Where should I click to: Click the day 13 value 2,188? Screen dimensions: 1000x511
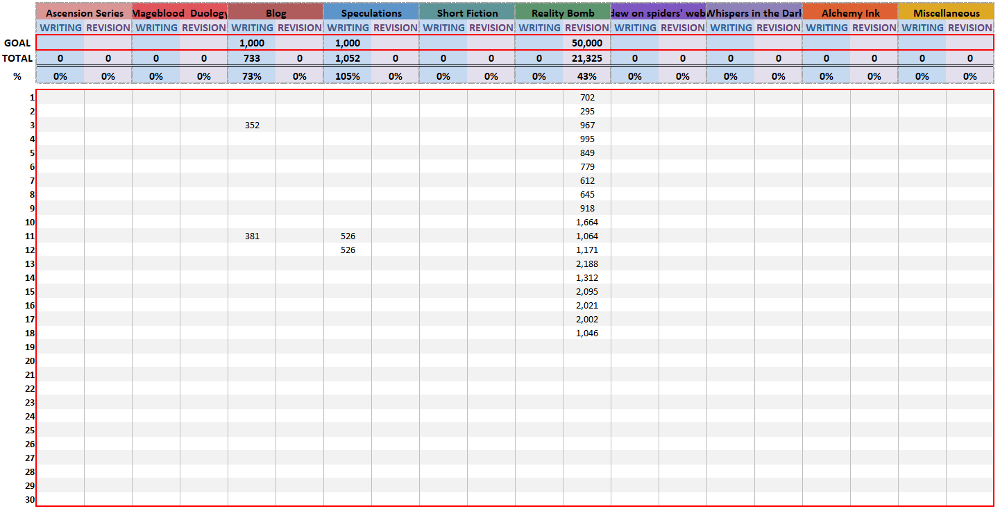coord(587,264)
